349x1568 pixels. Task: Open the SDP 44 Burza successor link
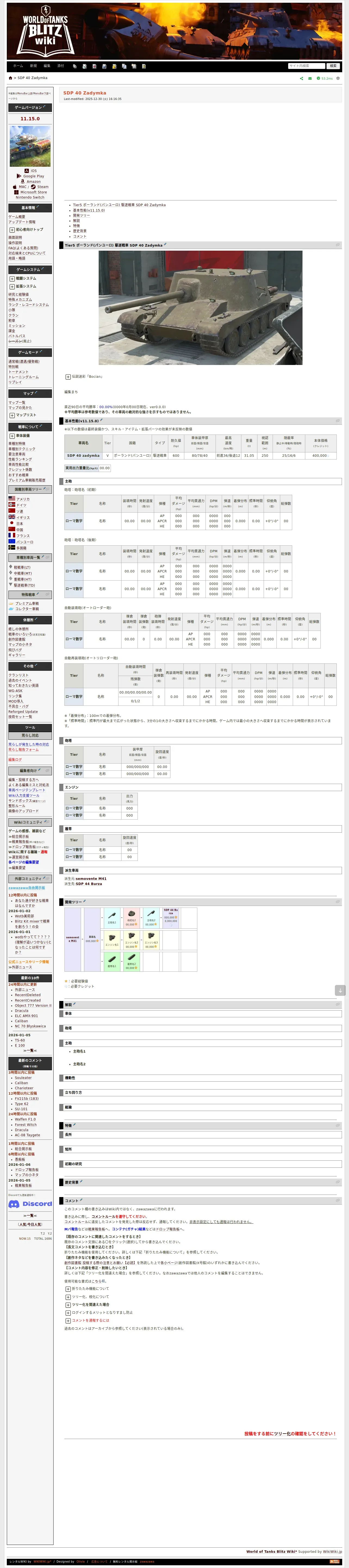click(89, 884)
